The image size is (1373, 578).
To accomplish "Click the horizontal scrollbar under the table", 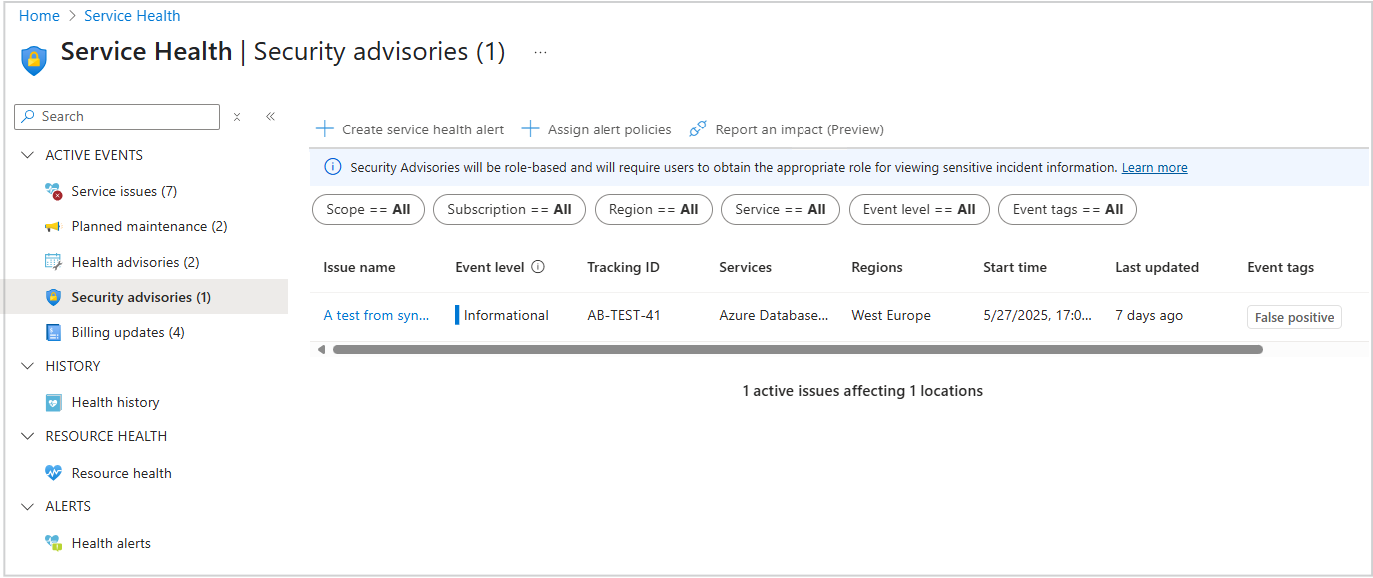I will [797, 350].
